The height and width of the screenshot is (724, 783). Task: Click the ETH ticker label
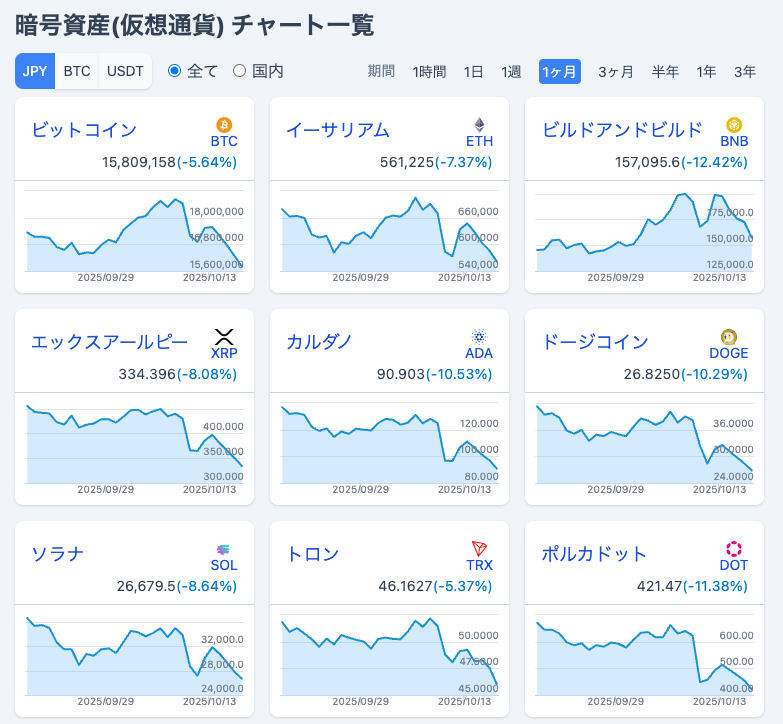pyautogui.click(x=479, y=141)
